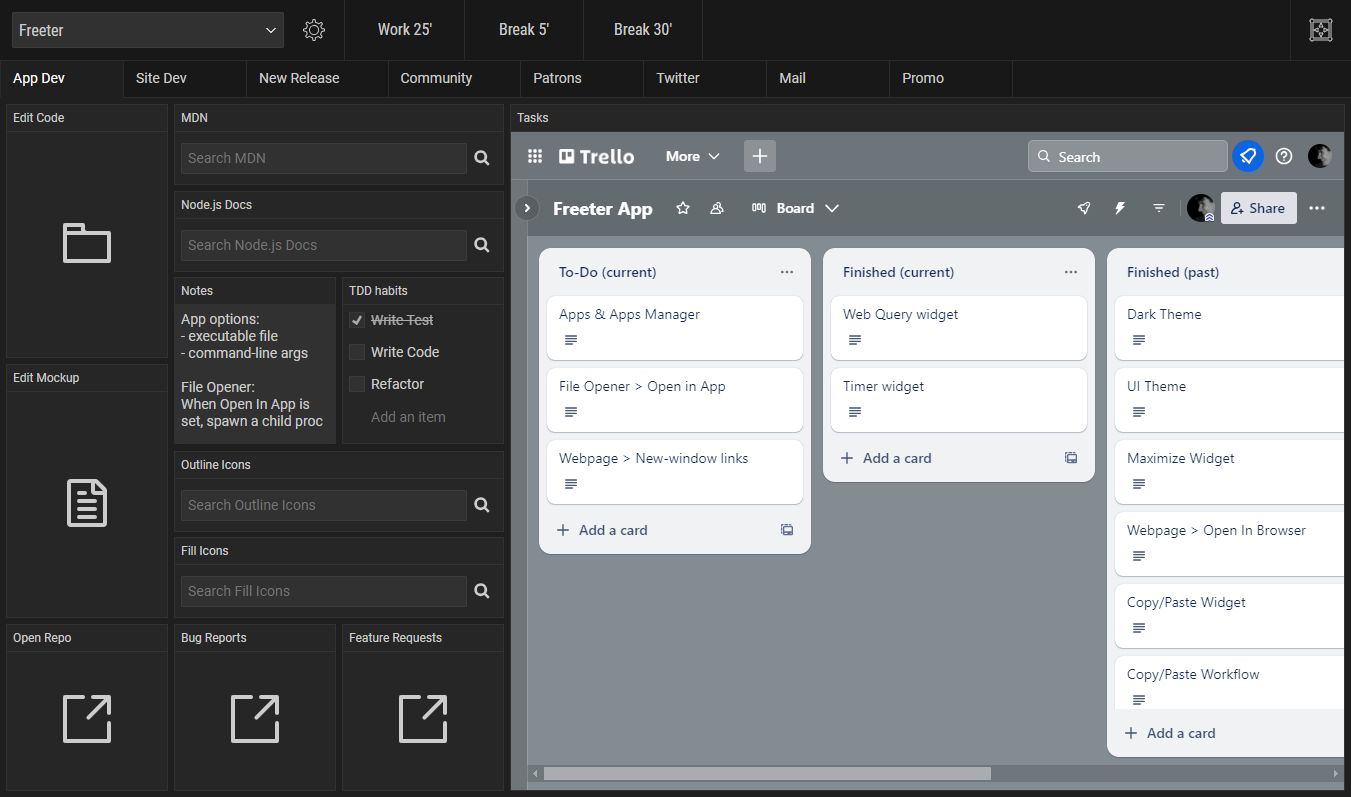Open the Bug Reports external link icon
This screenshot has height=797, width=1351.
[x=254, y=718]
